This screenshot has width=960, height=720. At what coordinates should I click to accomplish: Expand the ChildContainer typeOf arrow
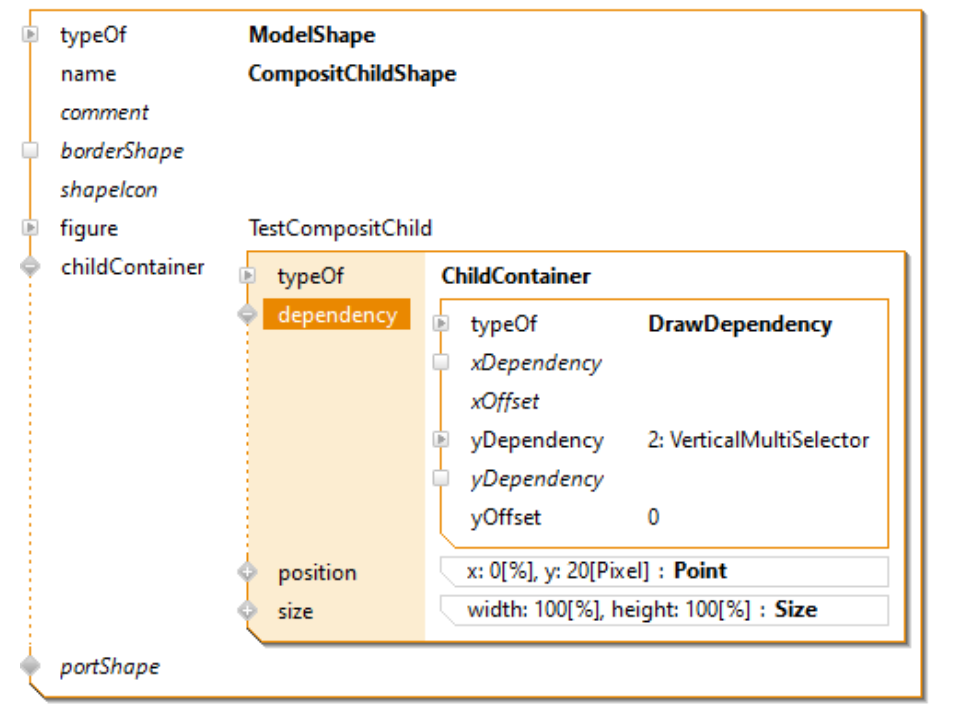coord(247,276)
